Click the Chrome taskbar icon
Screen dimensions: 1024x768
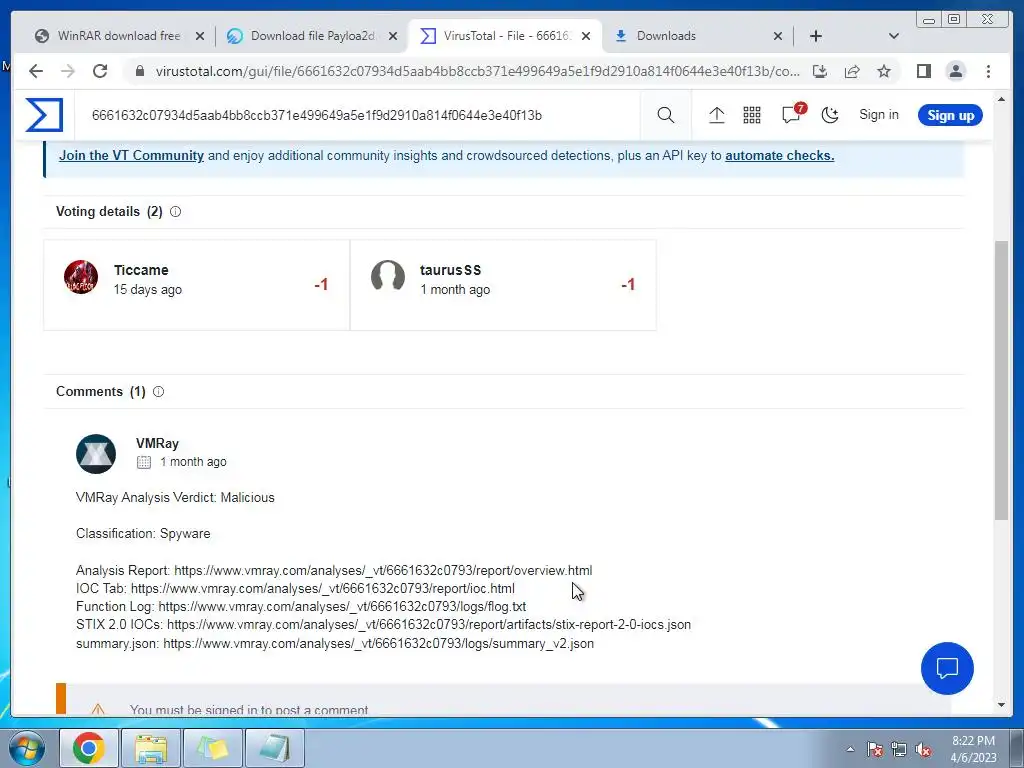click(89, 748)
